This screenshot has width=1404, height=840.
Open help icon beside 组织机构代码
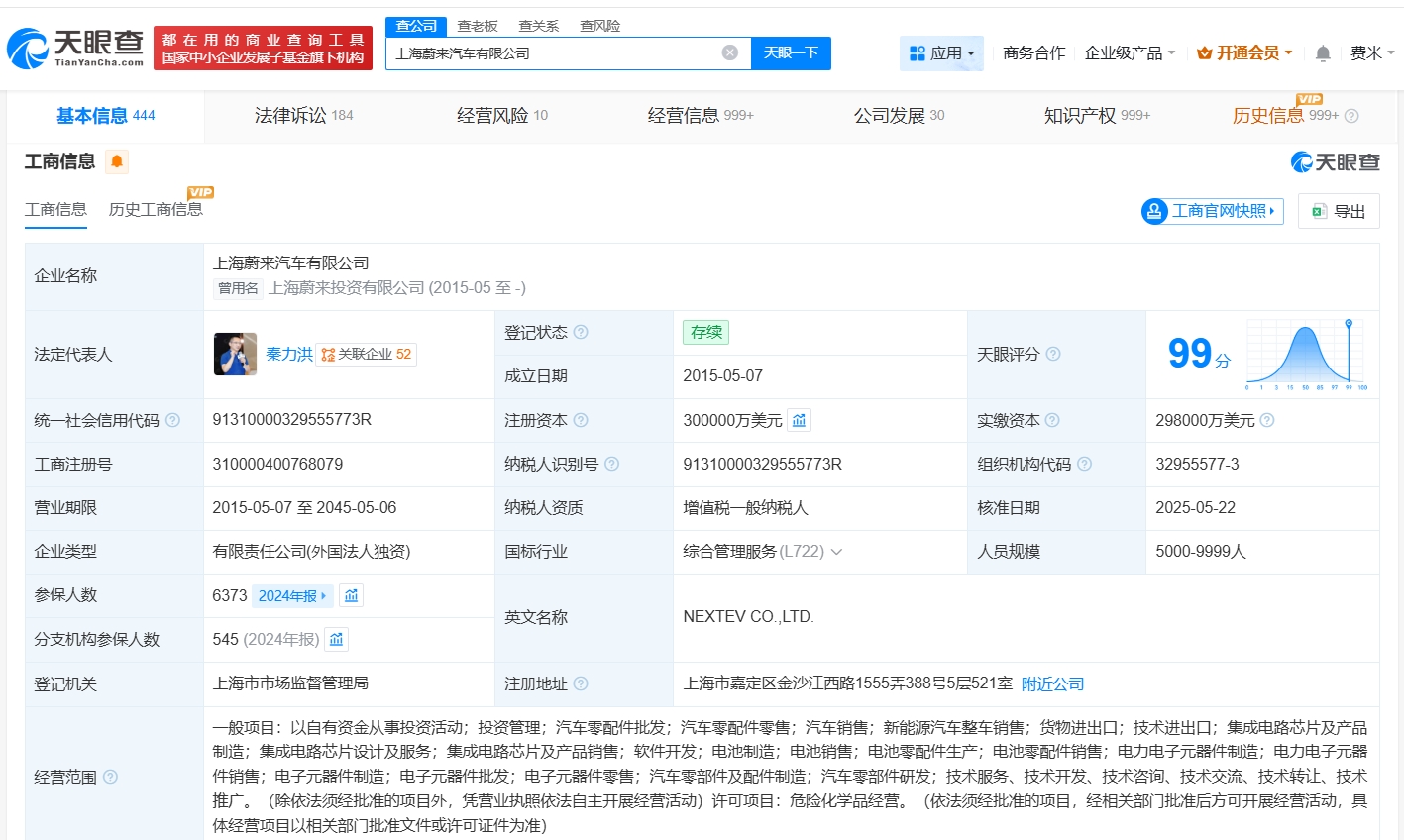[1084, 464]
